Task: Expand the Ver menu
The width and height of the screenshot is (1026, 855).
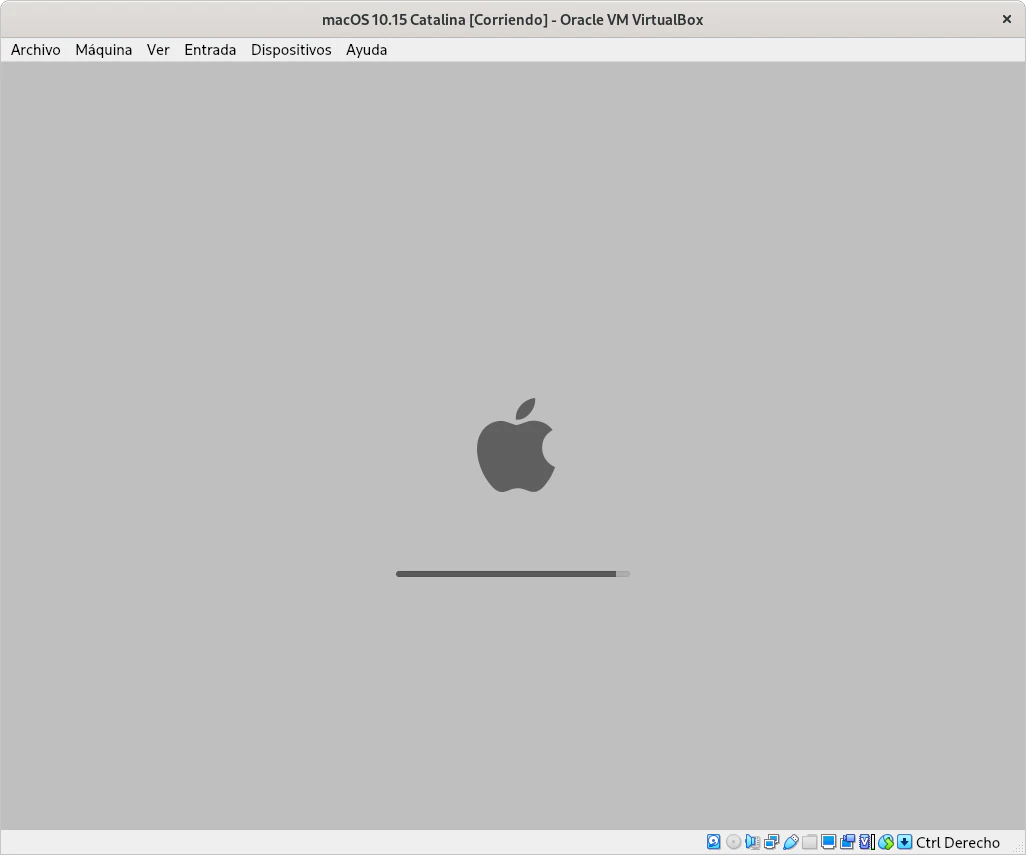Action: [158, 50]
